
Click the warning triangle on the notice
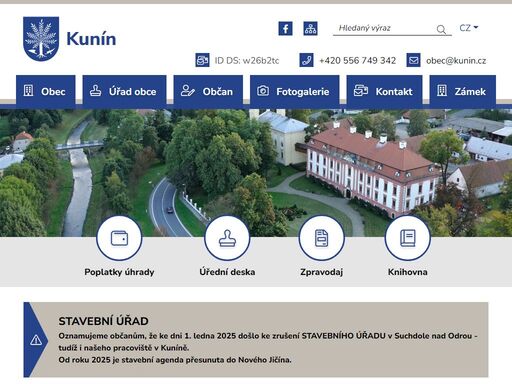click(x=36, y=340)
